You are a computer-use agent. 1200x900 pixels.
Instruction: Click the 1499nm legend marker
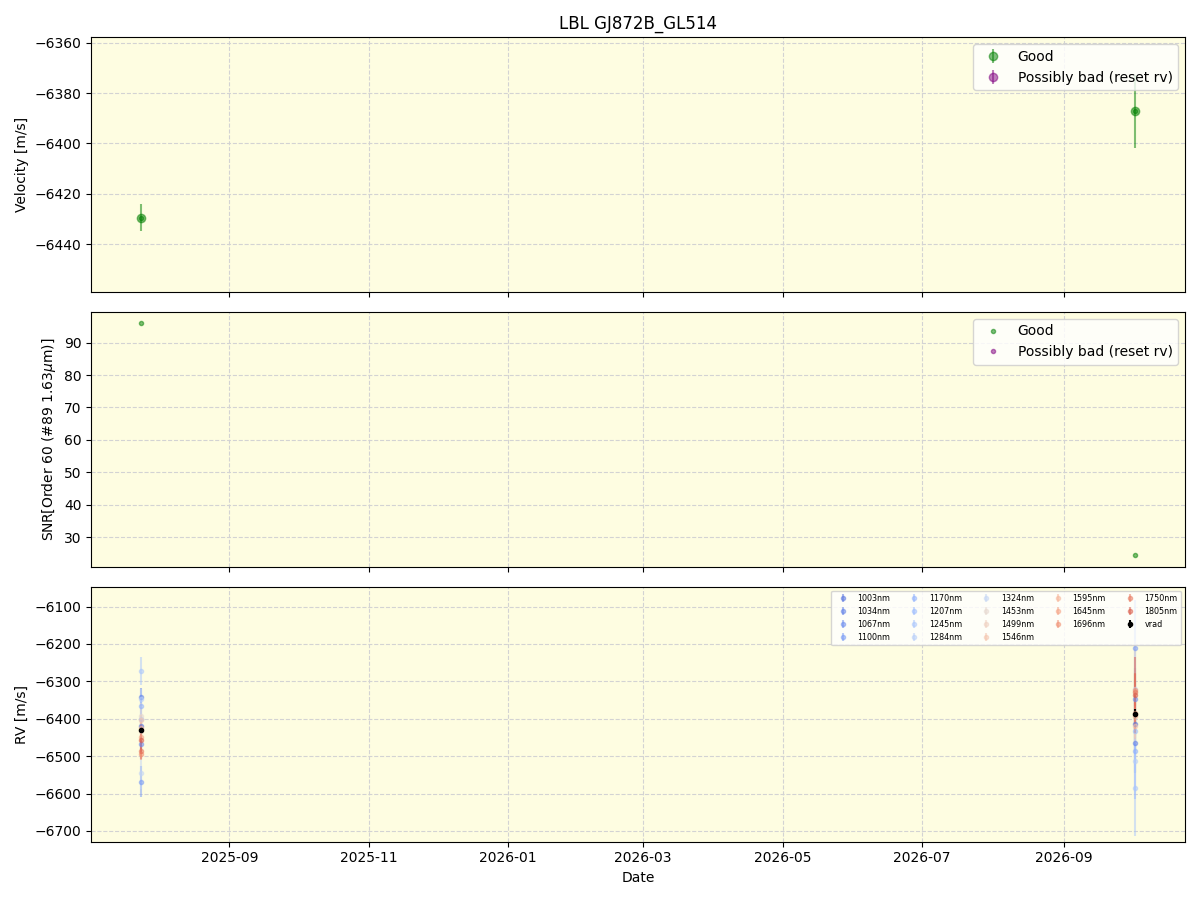pyautogui.click(x=986, y=624)
